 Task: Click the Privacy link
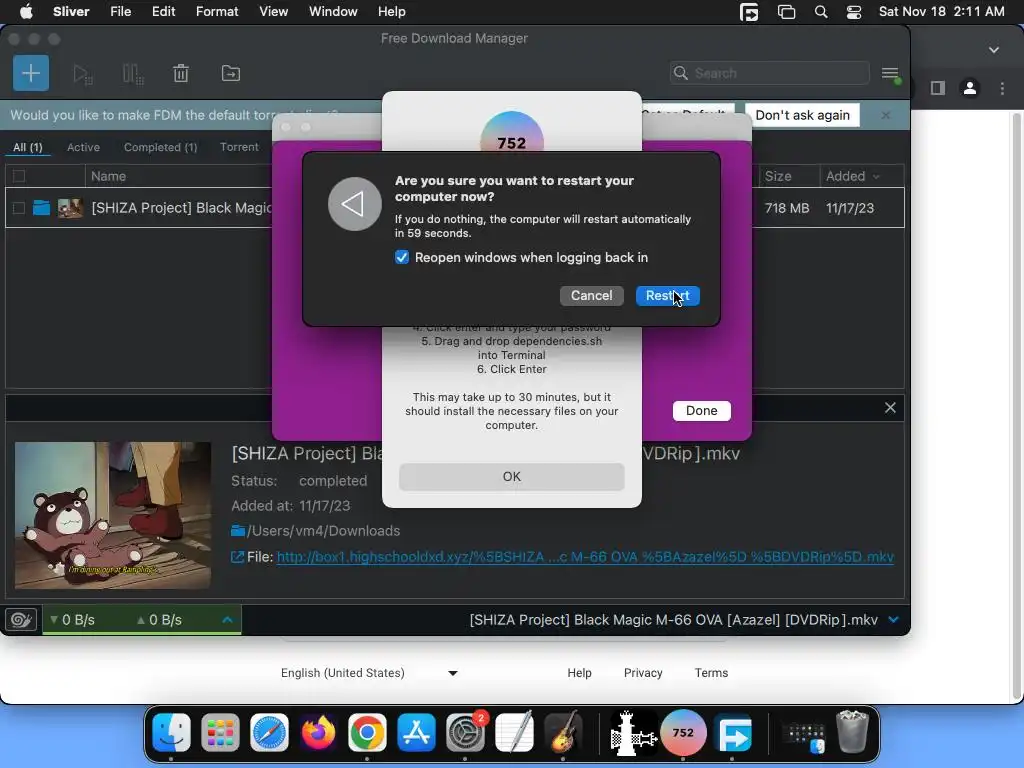(x=643, y=673)
